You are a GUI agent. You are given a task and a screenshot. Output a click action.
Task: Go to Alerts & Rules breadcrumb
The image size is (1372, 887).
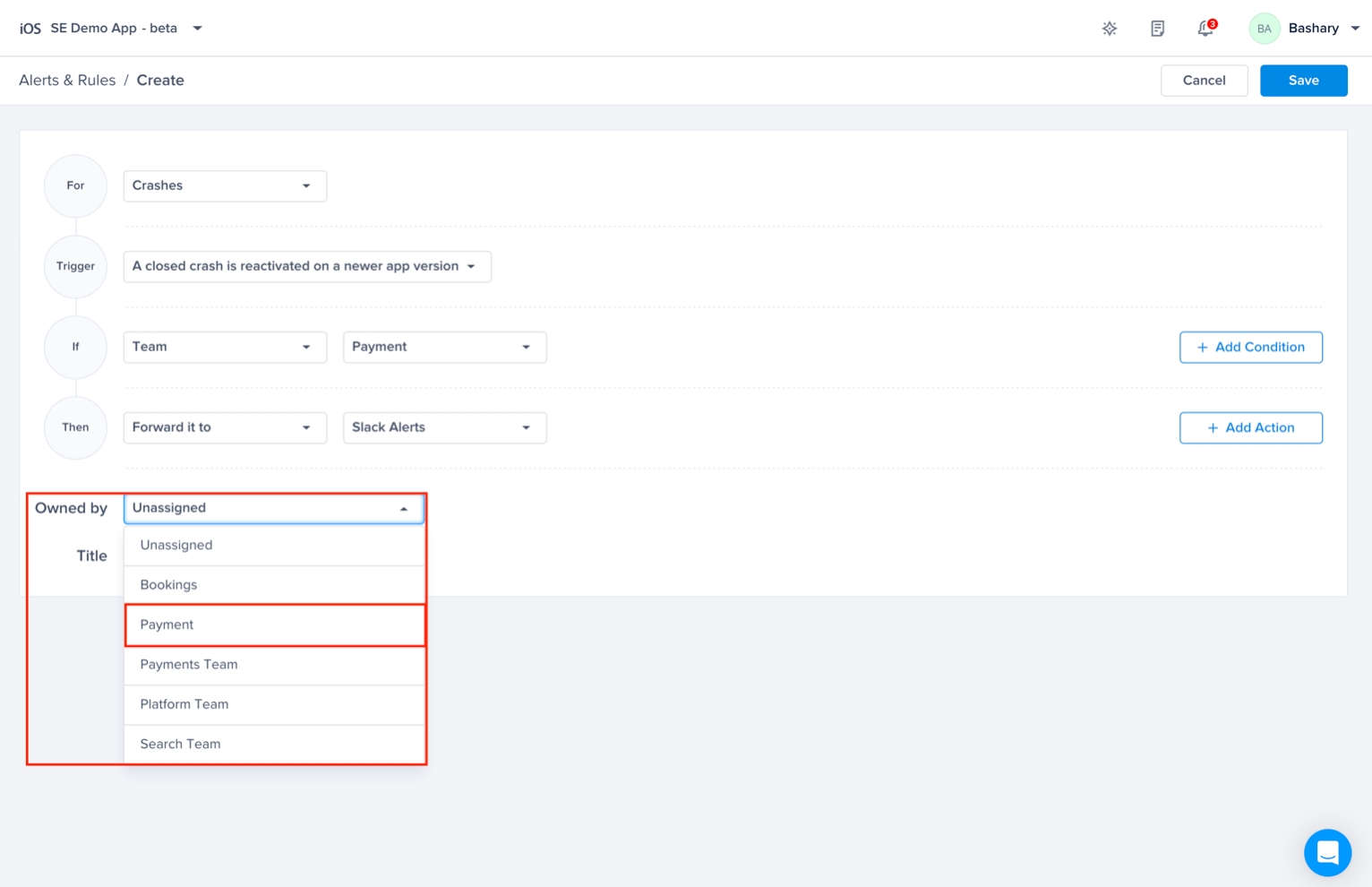(67, 81)
